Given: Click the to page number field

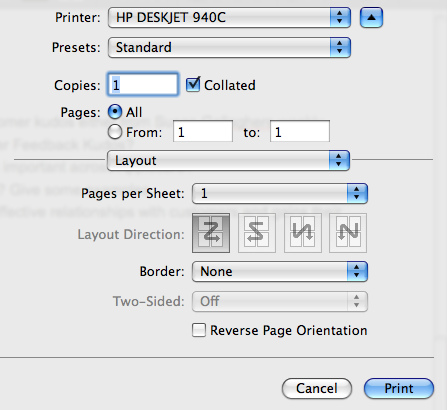Looking at the screenshot, I should pyautogui.click(x=300, y=132).
